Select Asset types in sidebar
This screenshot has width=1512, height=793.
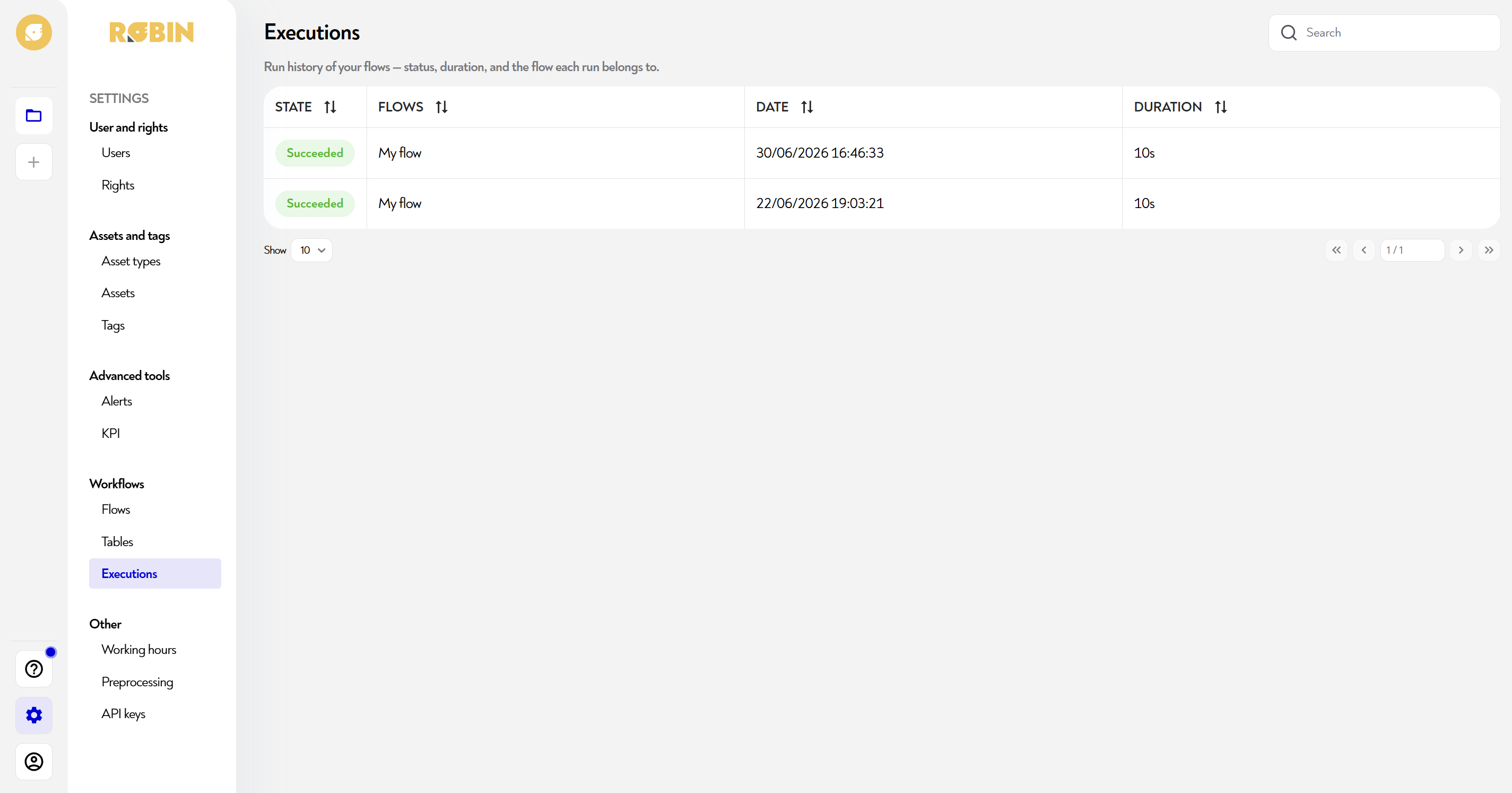[x=131, y=261]
